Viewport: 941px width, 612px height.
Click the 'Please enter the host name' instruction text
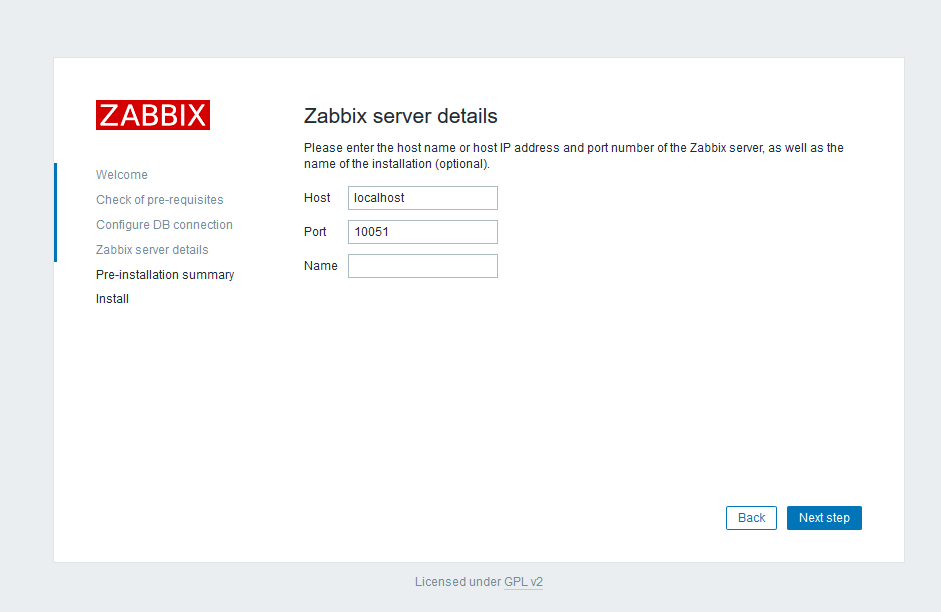coord(574,155)
